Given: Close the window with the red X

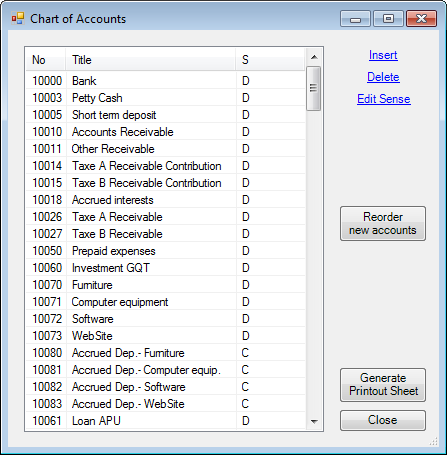Looking at the screenshot, I should 421,19.
